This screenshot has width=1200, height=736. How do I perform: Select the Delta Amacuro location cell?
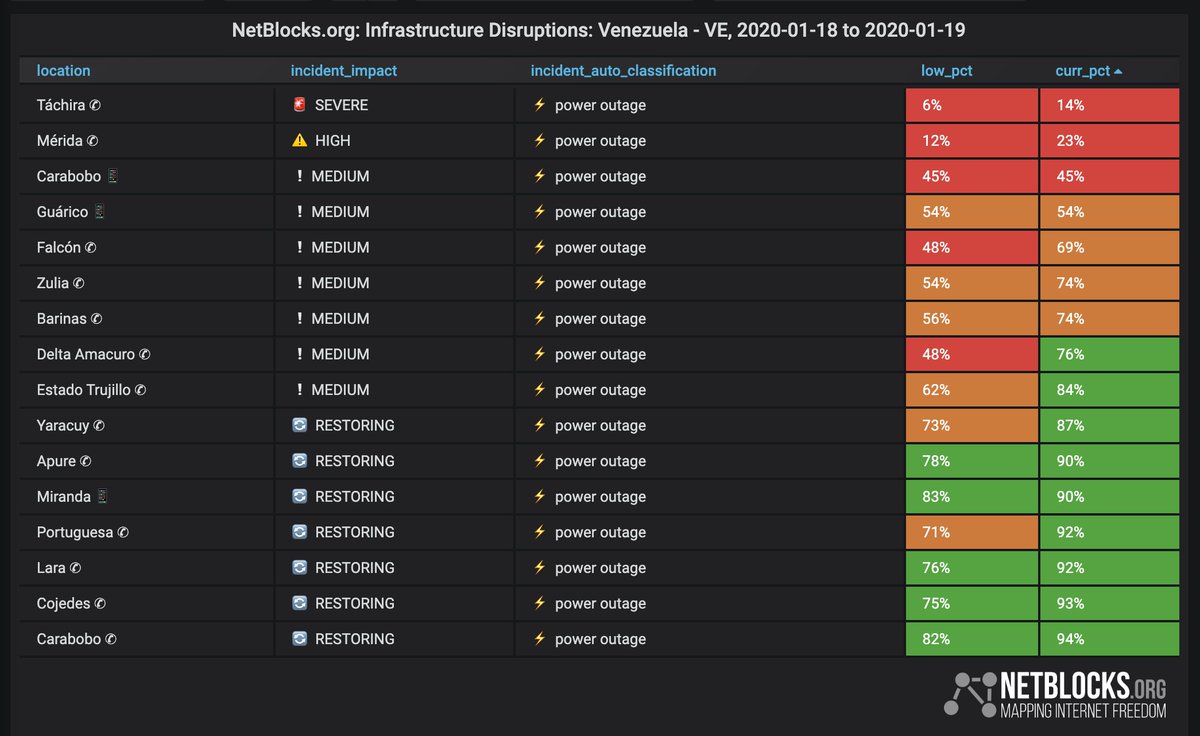146,354
